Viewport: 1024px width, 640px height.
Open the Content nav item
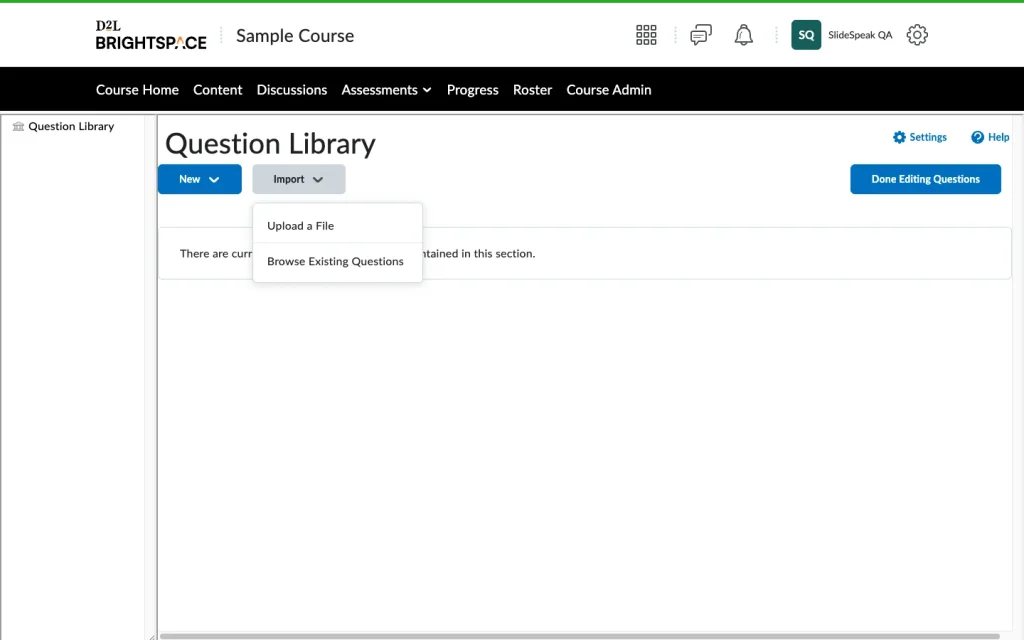coord(217,90)
